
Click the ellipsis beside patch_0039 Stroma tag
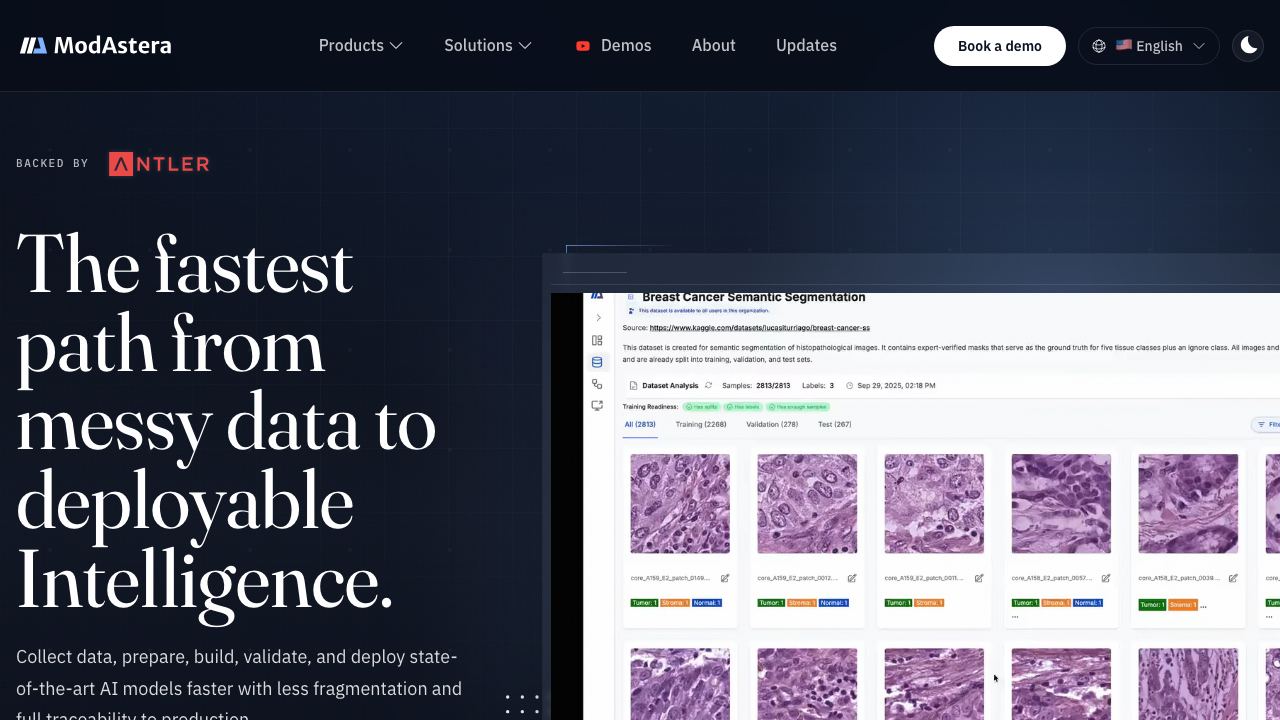(1203, 605)
